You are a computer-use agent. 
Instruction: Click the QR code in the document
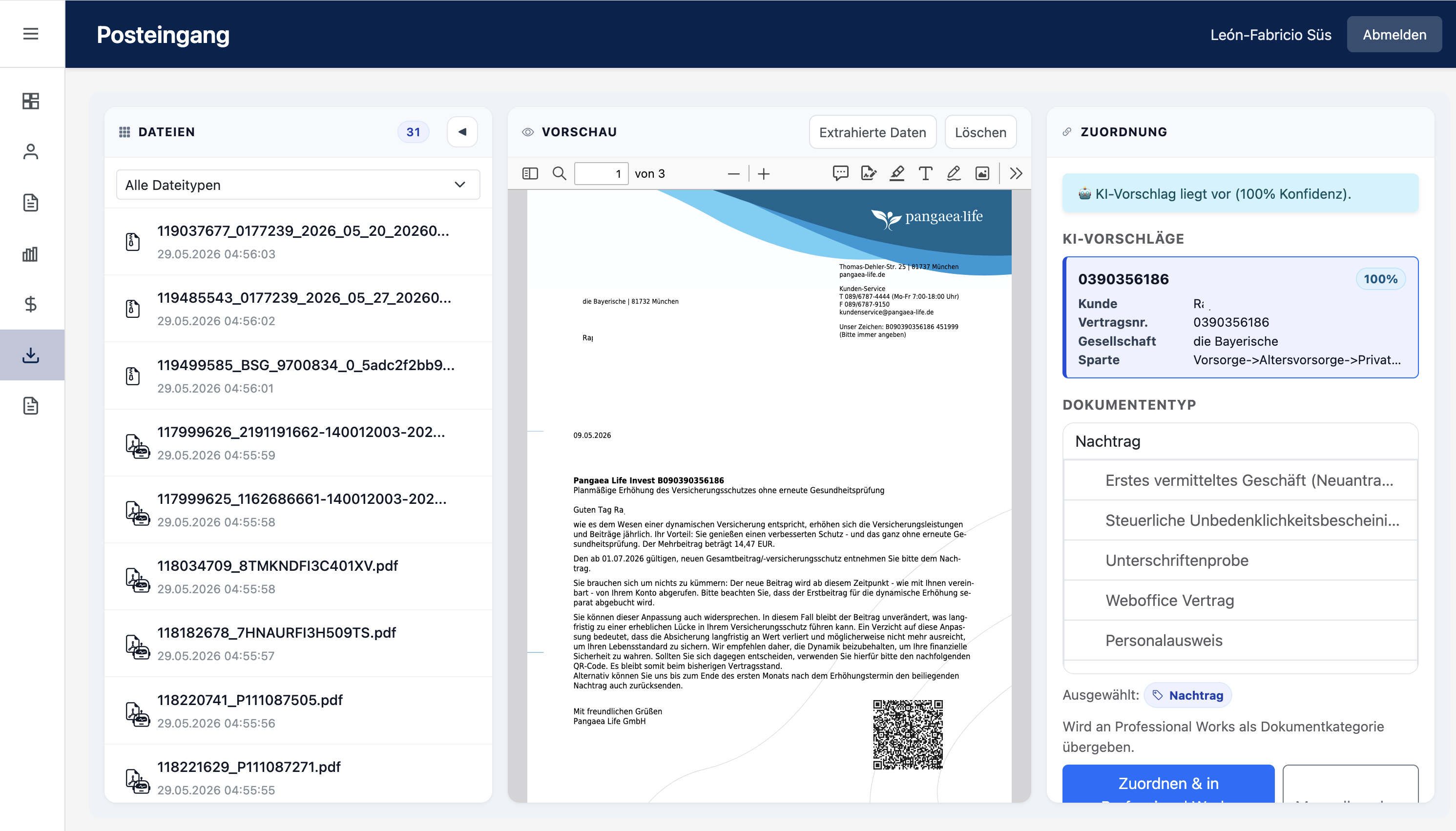908,734
